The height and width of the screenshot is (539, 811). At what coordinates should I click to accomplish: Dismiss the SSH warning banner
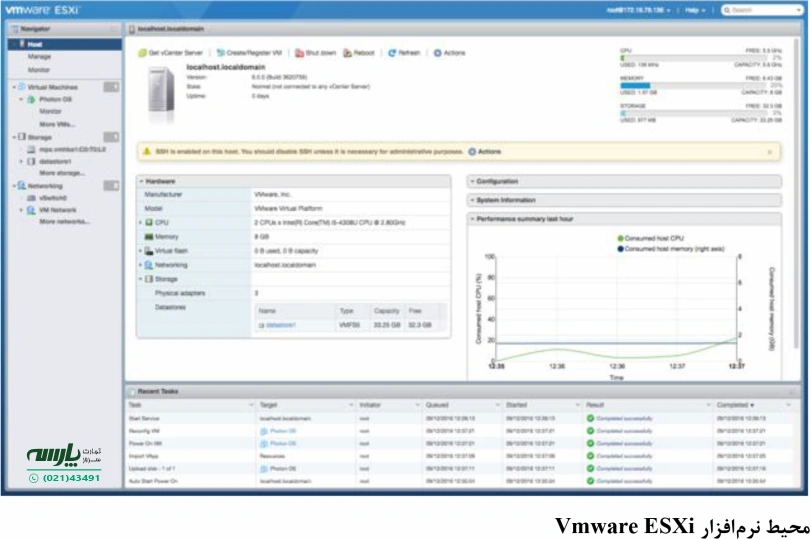click(770, 152)
